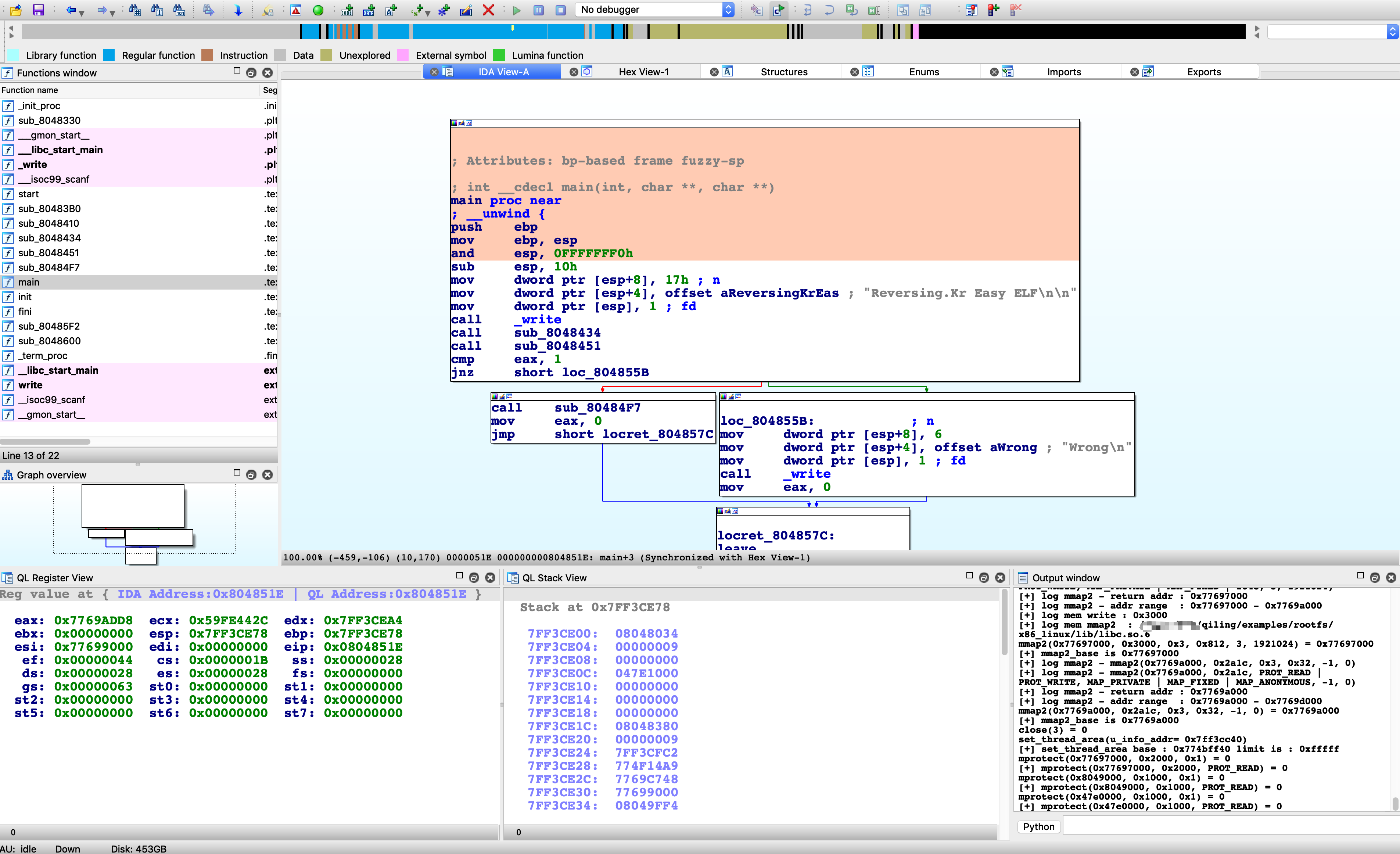Click the blue down arrow jump icon

coord(238,10)
